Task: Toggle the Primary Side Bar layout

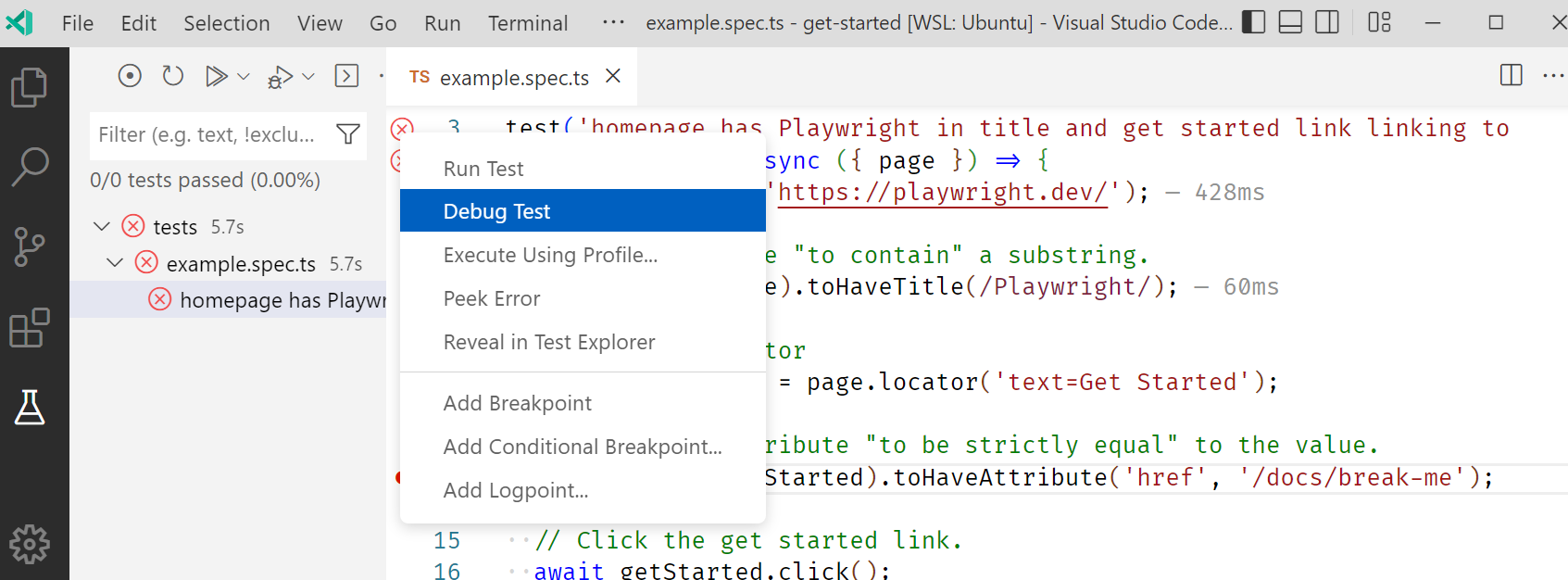Action: pos(1253,22)
